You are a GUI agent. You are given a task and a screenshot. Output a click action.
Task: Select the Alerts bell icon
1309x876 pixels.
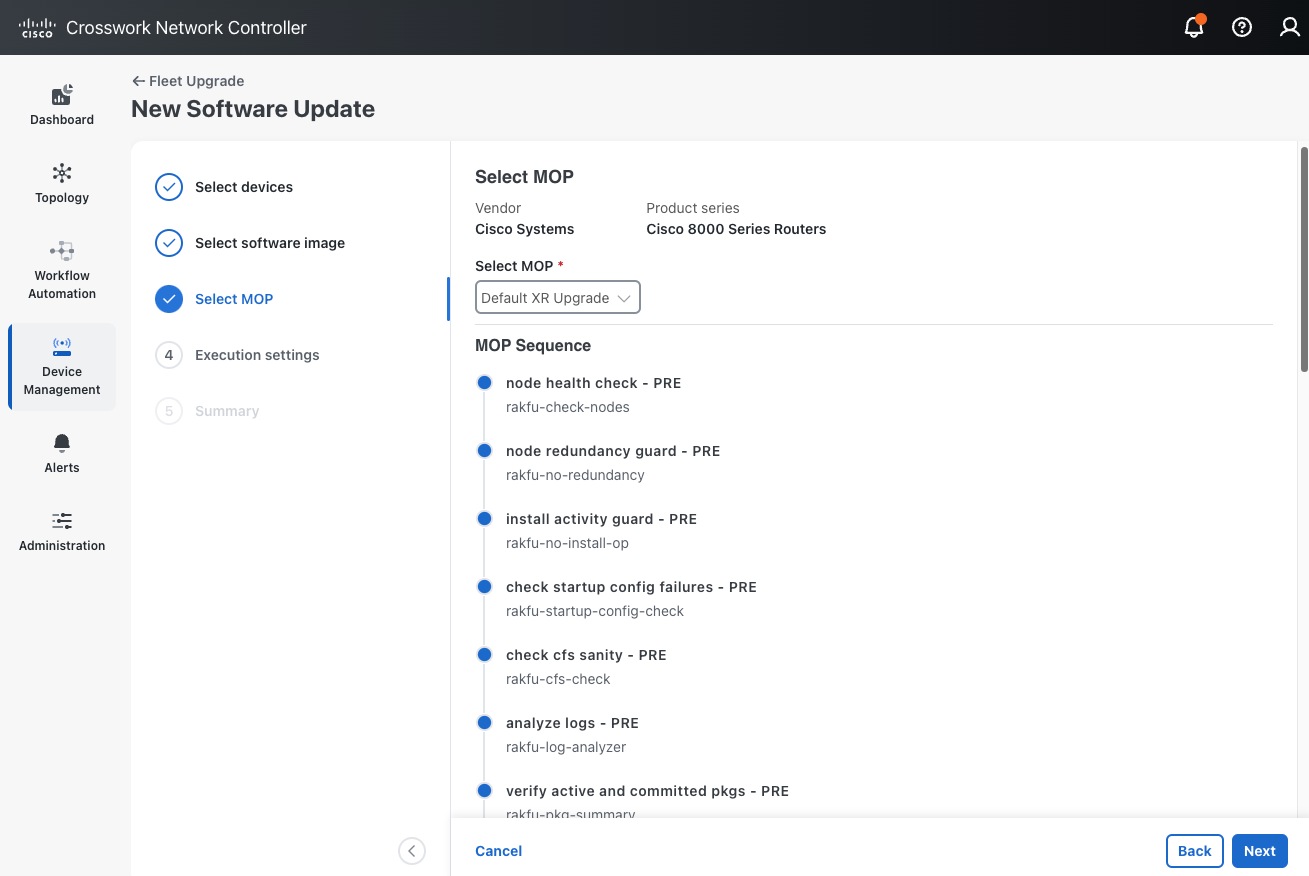click(x=62, y=453)
